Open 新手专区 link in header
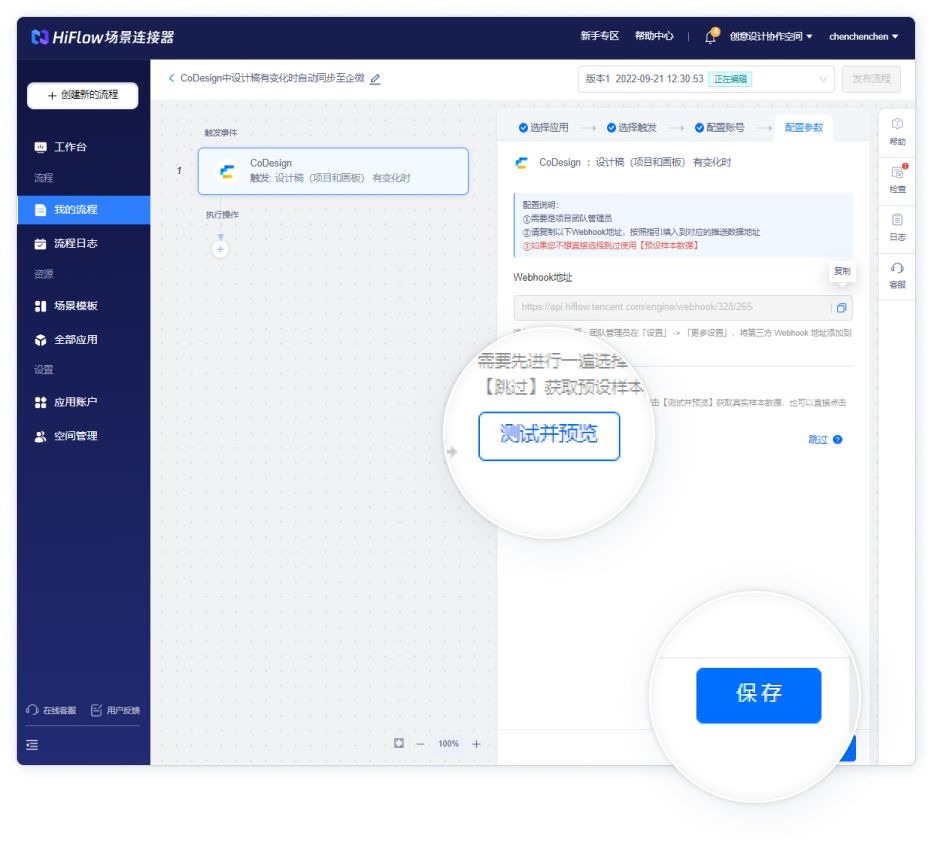 point(599,36)
